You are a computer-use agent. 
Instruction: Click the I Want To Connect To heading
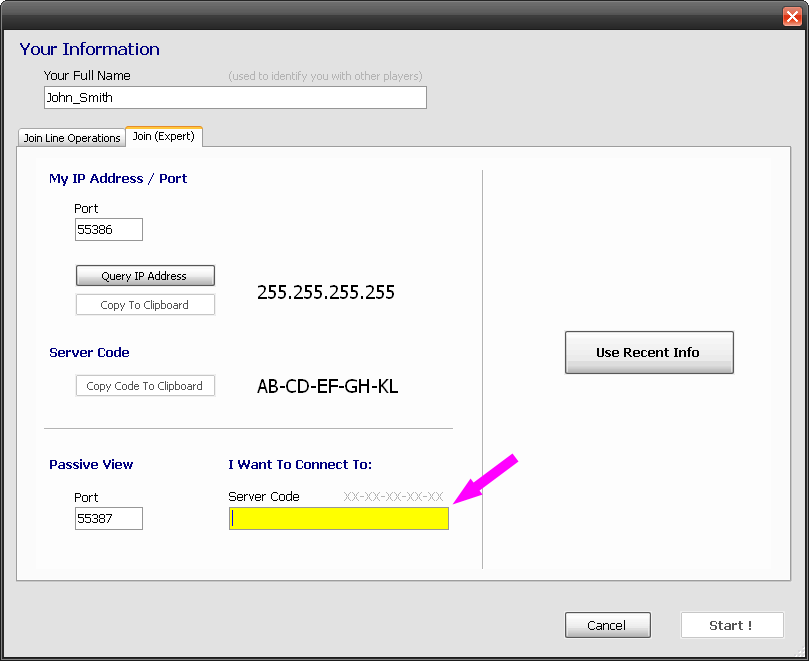tap(300, 464)
